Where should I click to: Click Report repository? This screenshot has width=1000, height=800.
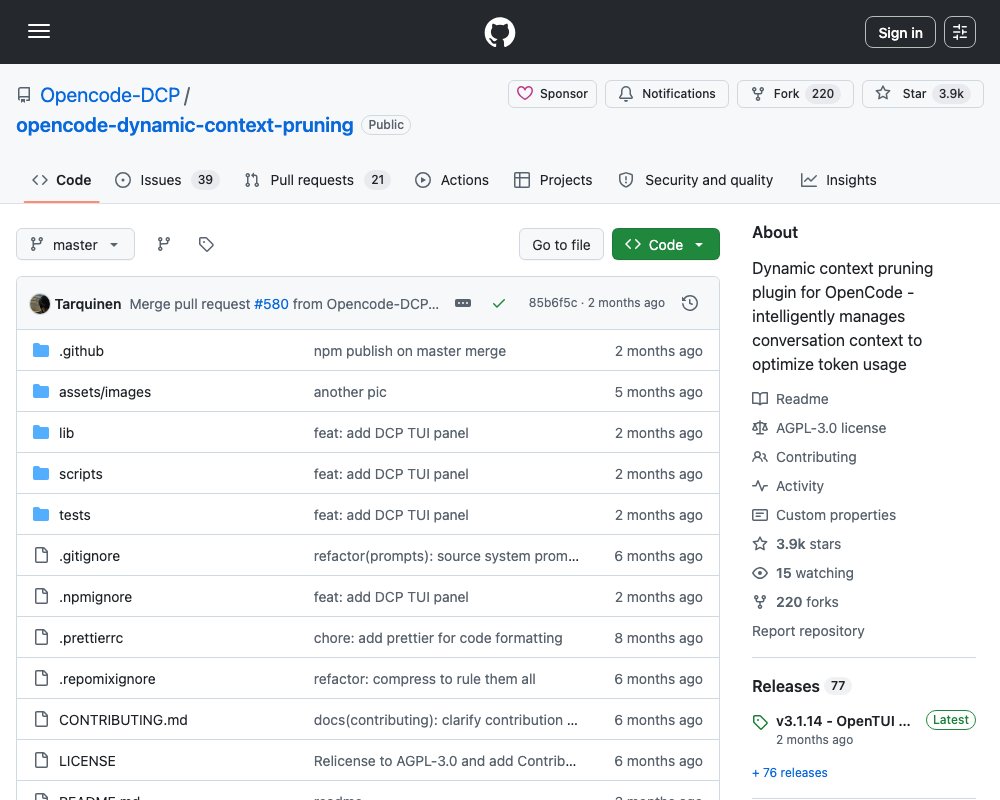pos(808,631)
